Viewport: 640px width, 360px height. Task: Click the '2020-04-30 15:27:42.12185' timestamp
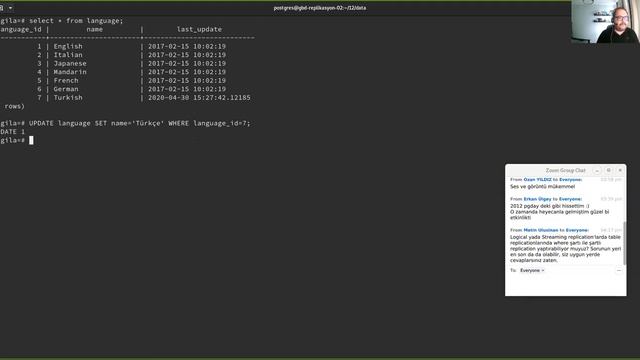tap(199, 98)
